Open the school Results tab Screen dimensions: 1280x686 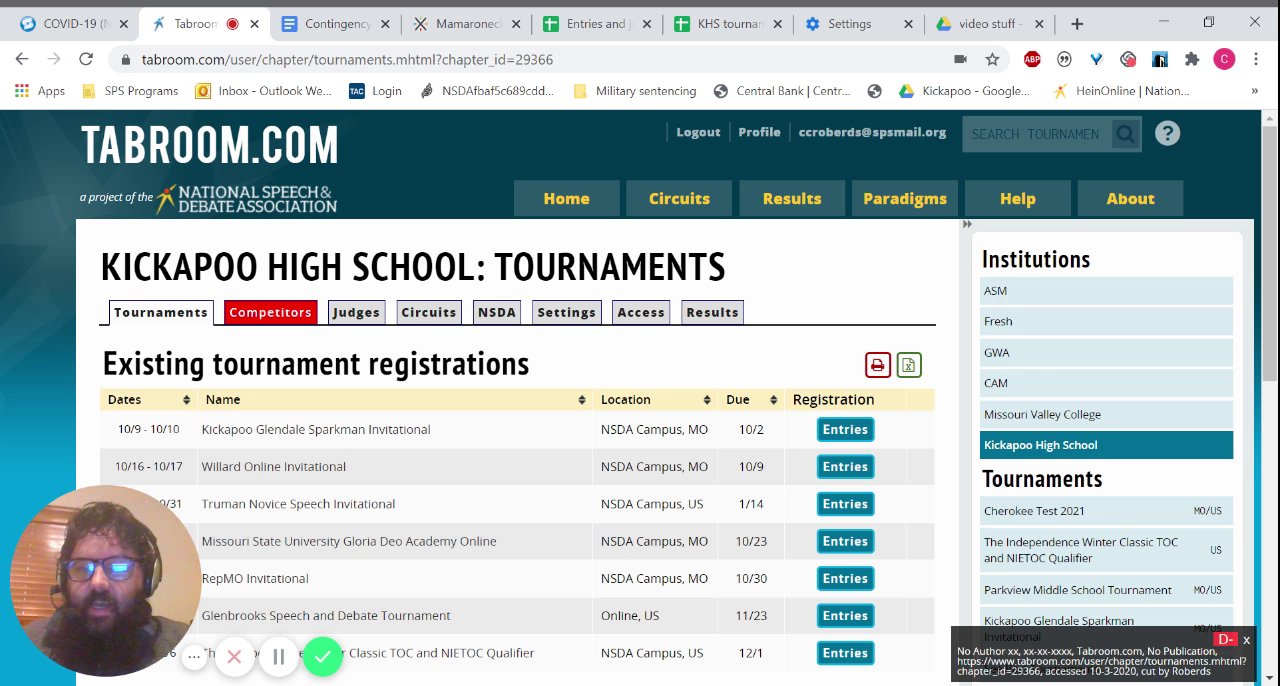(712, 313)
